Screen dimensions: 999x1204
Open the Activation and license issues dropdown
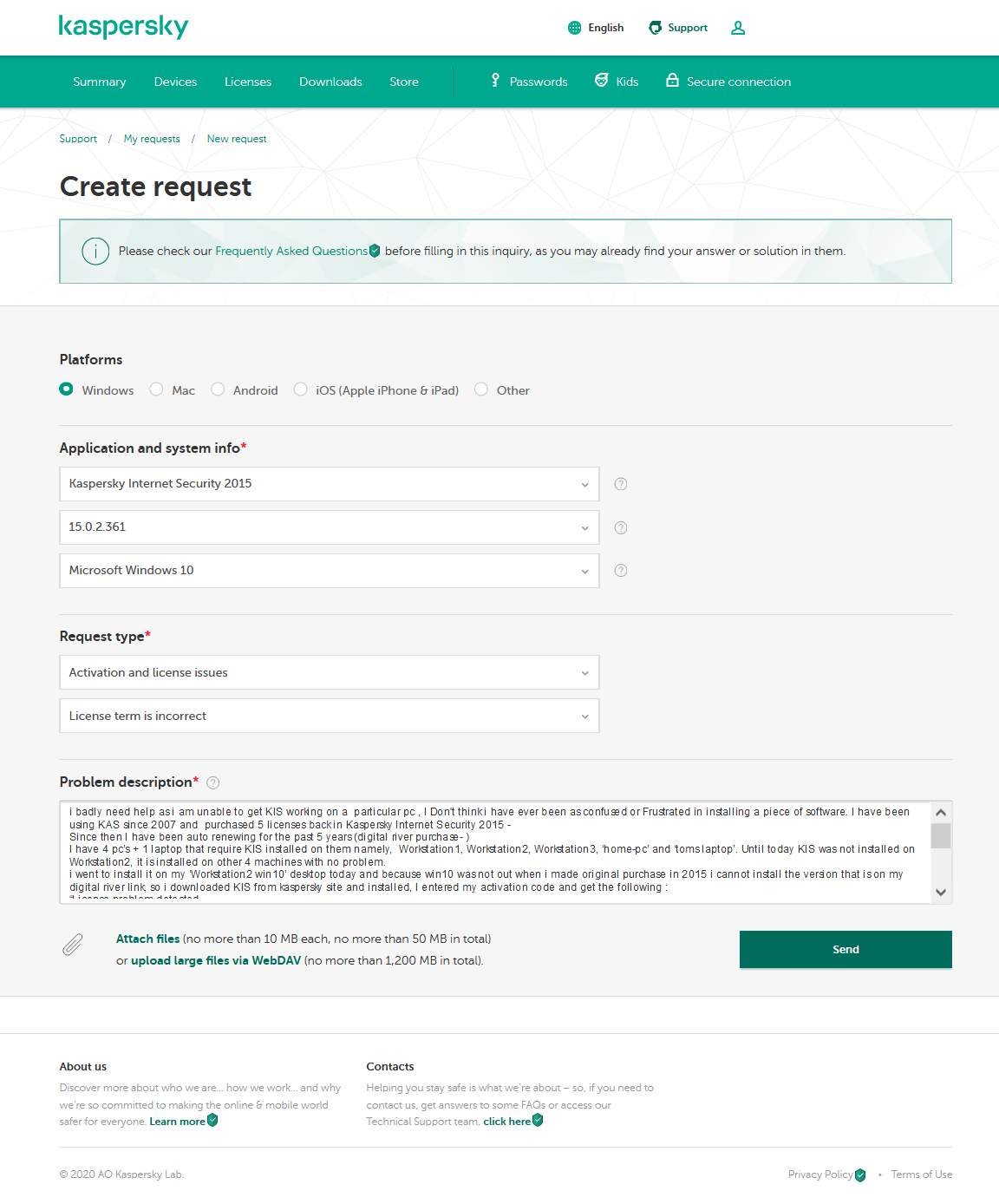click(x=330, y=672)
